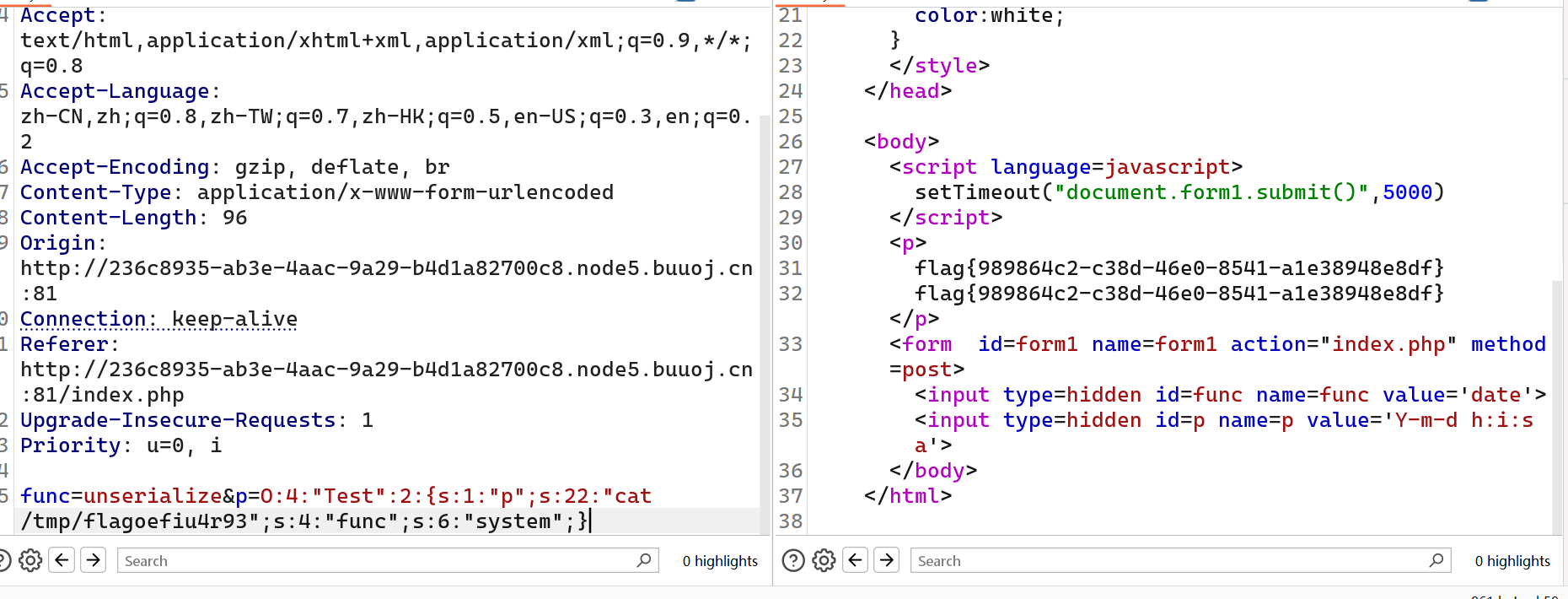Click the zh-CN language value line
This screenshot has height=599, width=1568.
click(x=386, y=116)
